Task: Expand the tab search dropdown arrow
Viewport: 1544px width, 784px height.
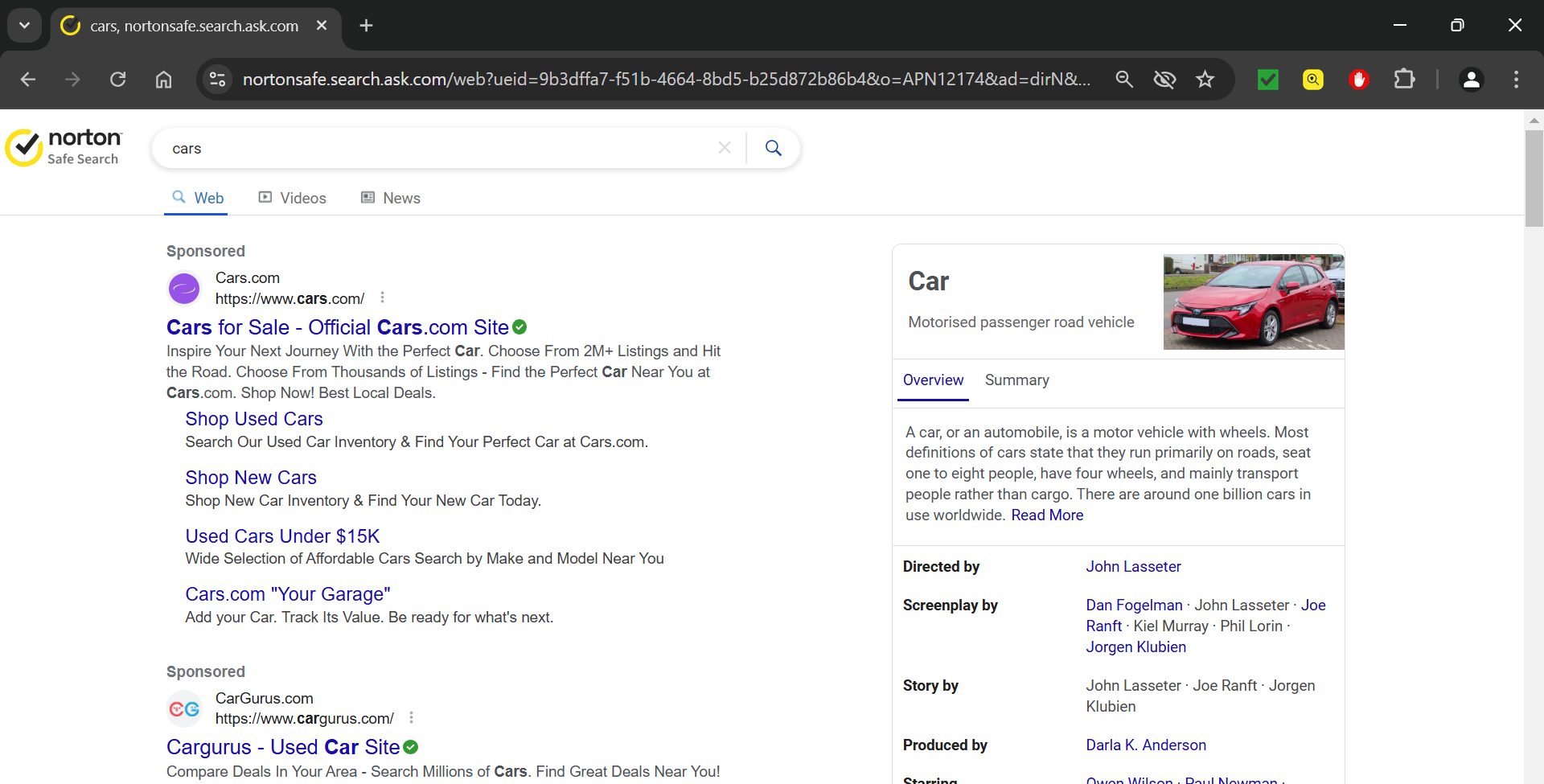Action: pos(25,26)
